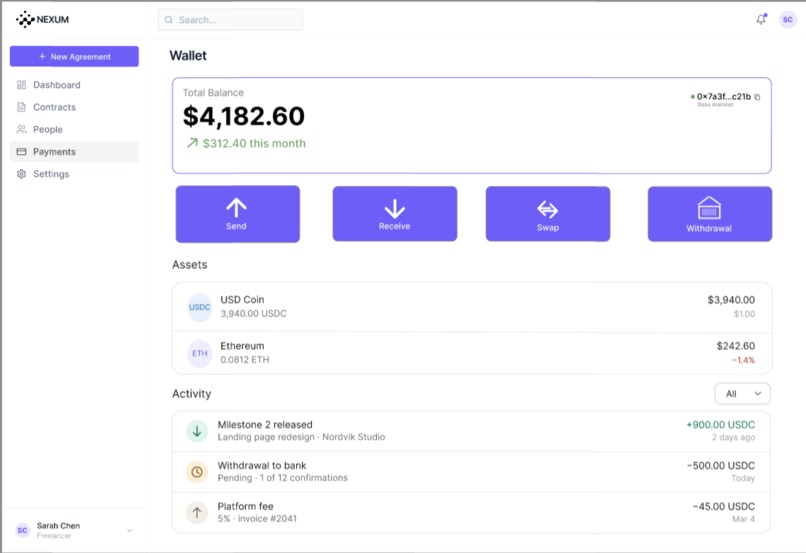Open the USD Coin asset row
Screen dimensions: 806x553
click(472, 307)
